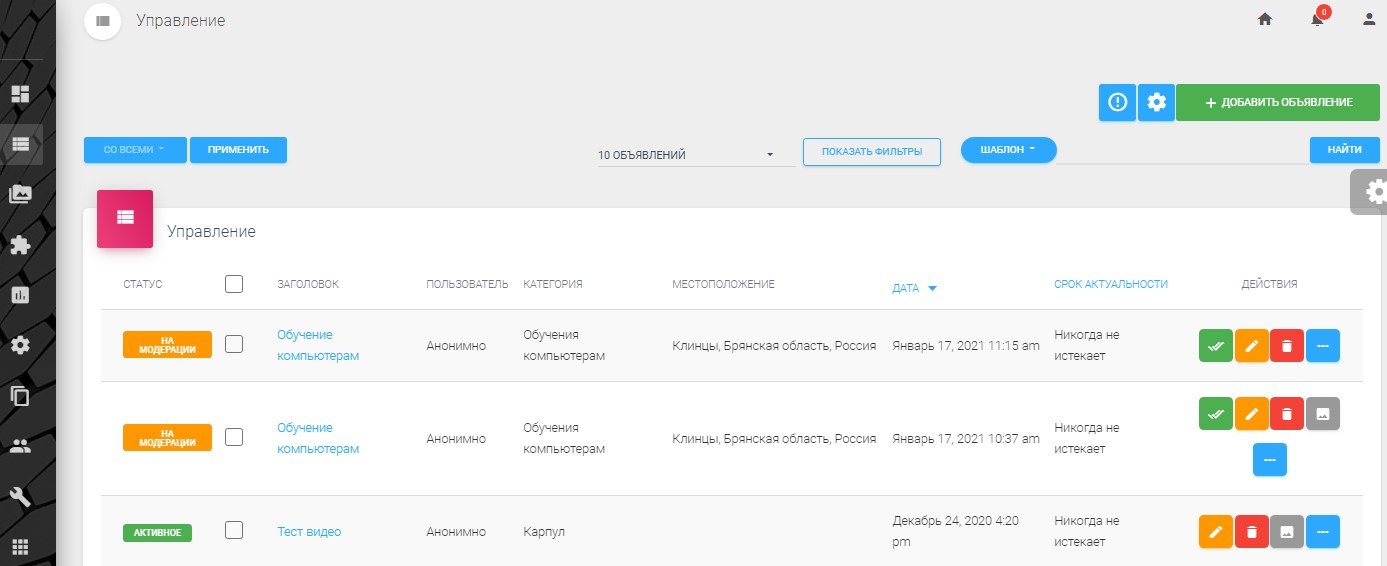The width and height of the screenshot is (1387, 566).
Task: Check the box for the 11:15 am listing
Action: (234, 344)
